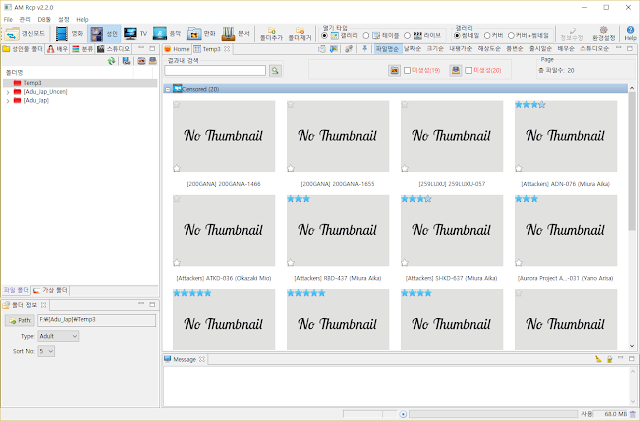Collapse the Censored (20) group
This screenshot has width=640, height=421.
(168, 89)
